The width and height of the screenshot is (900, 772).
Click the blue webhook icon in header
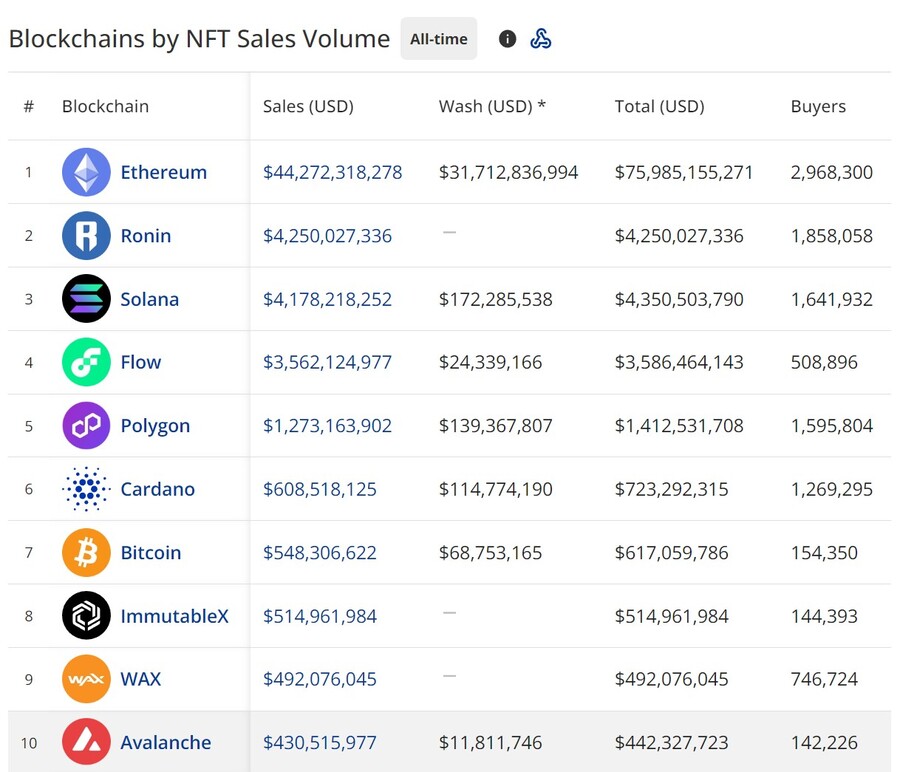click(x=541, y=39)
